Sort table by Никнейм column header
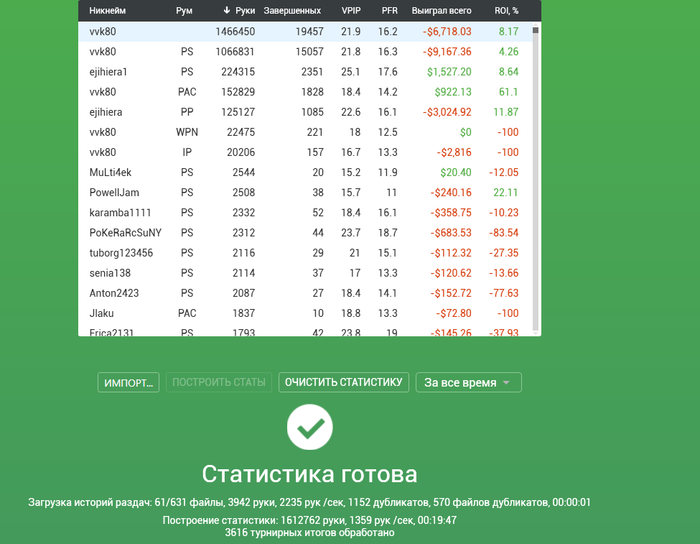The height and width of the screenshot is (544, 700). (x=108, y=11)
